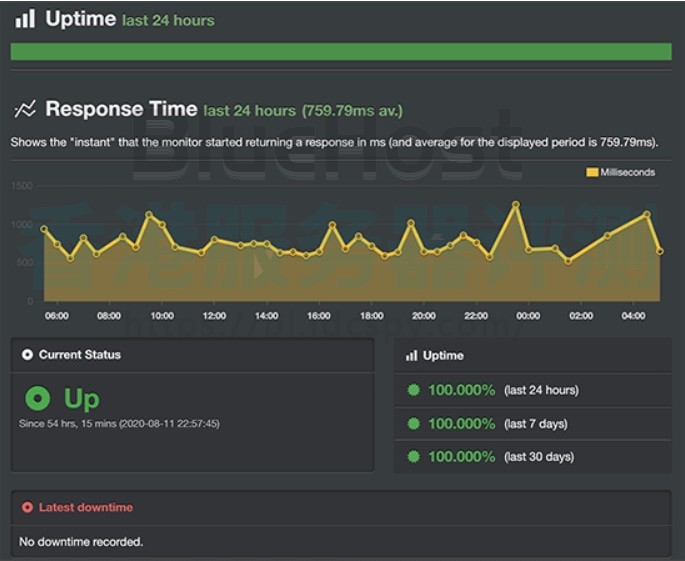Screen dimensions: 685x561
Task: Click the Latest downtime header
Action: [86, 508]
